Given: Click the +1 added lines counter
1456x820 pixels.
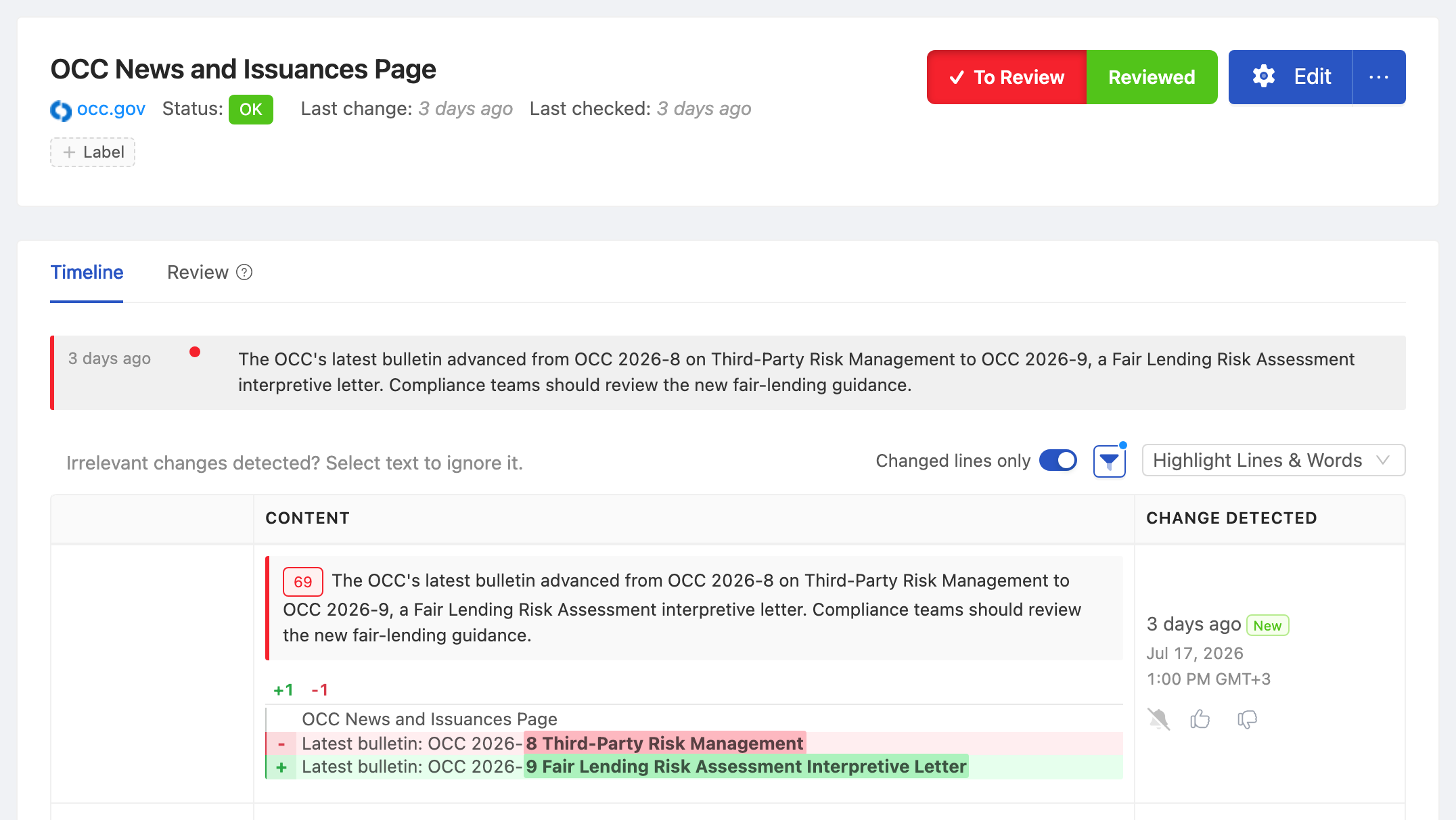Looking at the screenshot, I should tap(283, 690).
